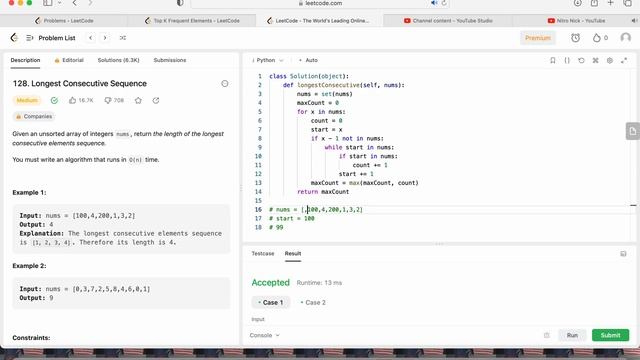Viewport: 640px width, 360px height.
Task: Click code line 16 comment
Action: (316, 210)
